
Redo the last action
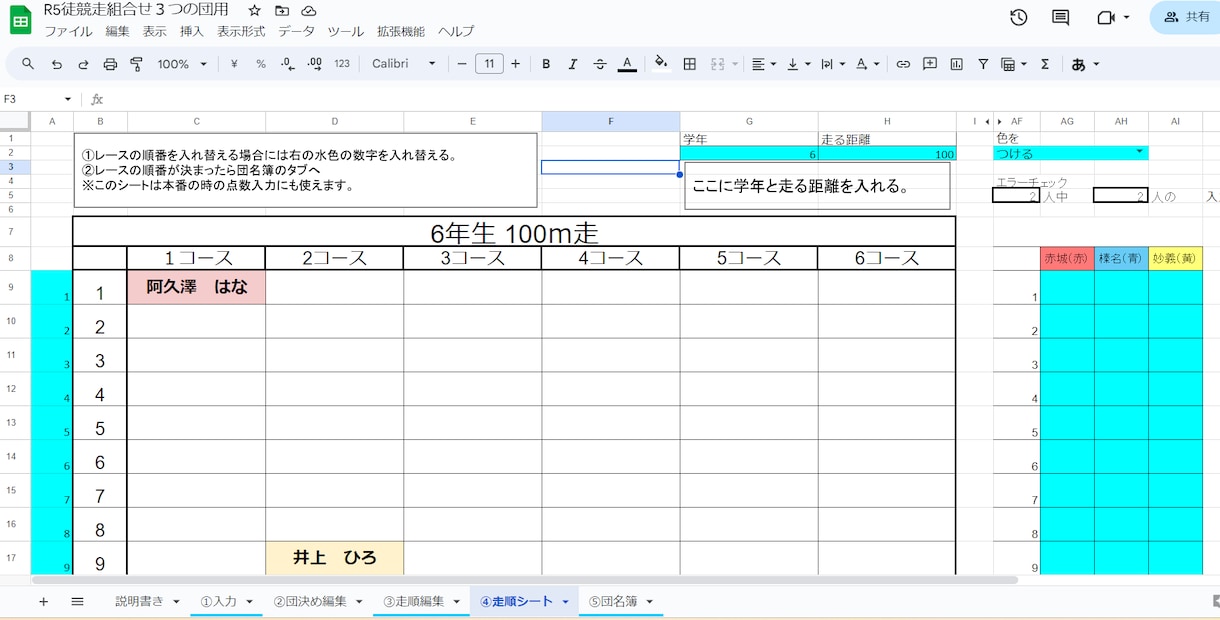[x=84, y=64]
